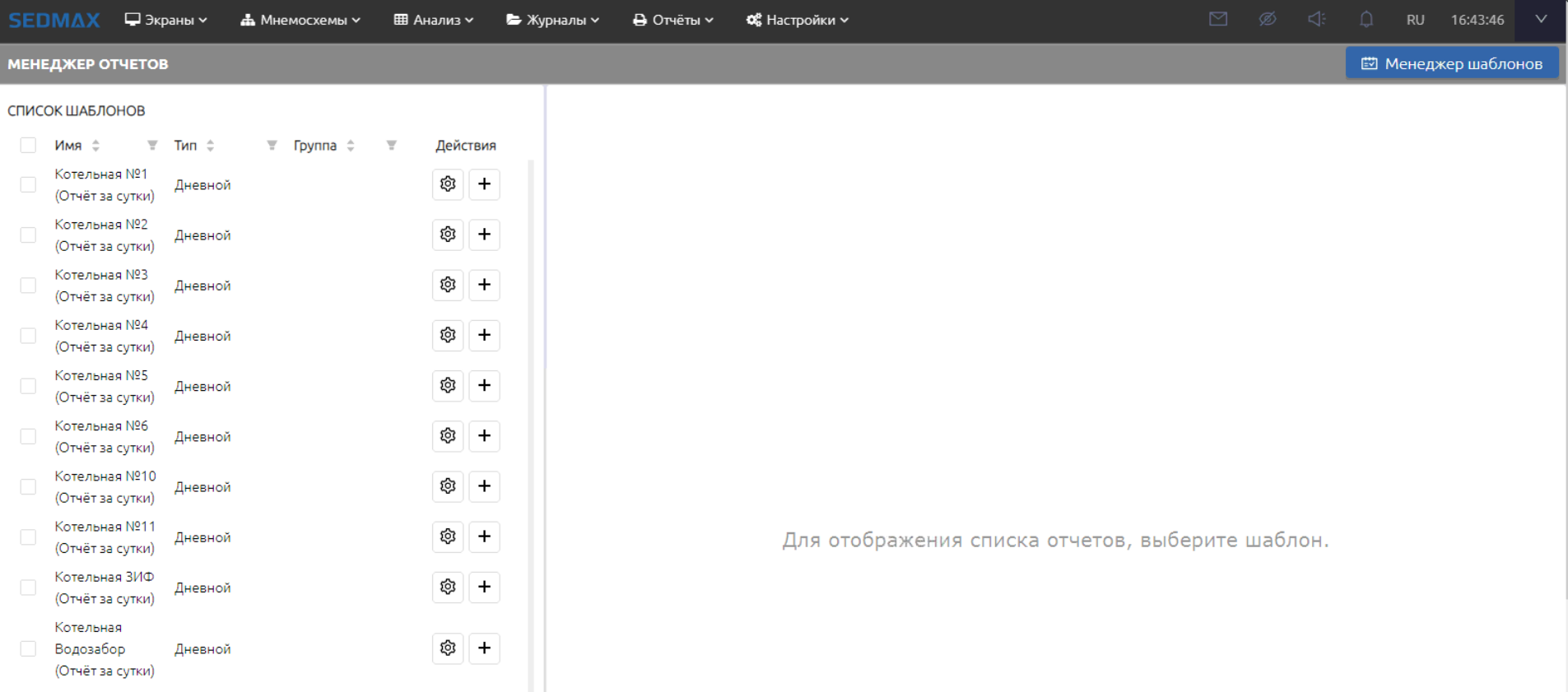Open gear settings for Котельная ЗИФ template
The height and width of the screenshot is (692, 1568).
click(x=448, y=587)
